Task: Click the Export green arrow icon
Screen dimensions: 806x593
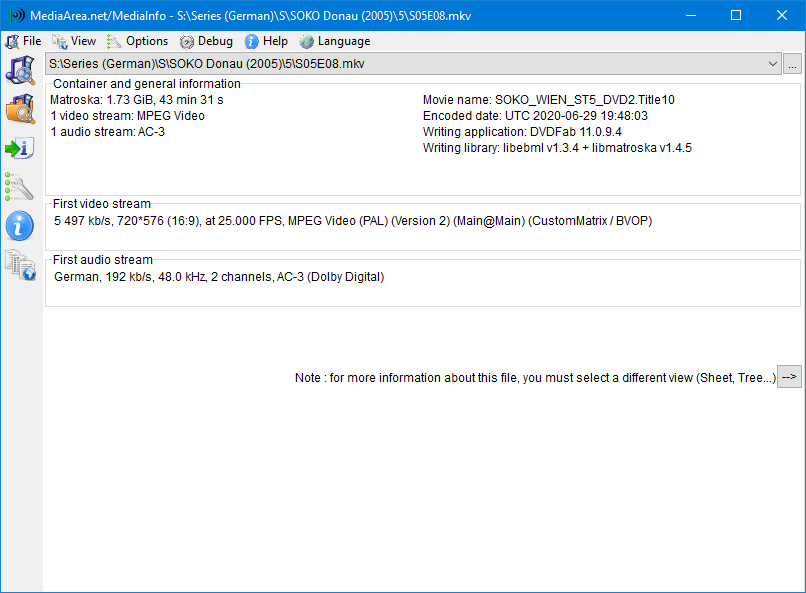Action: [x=20, y=149]
